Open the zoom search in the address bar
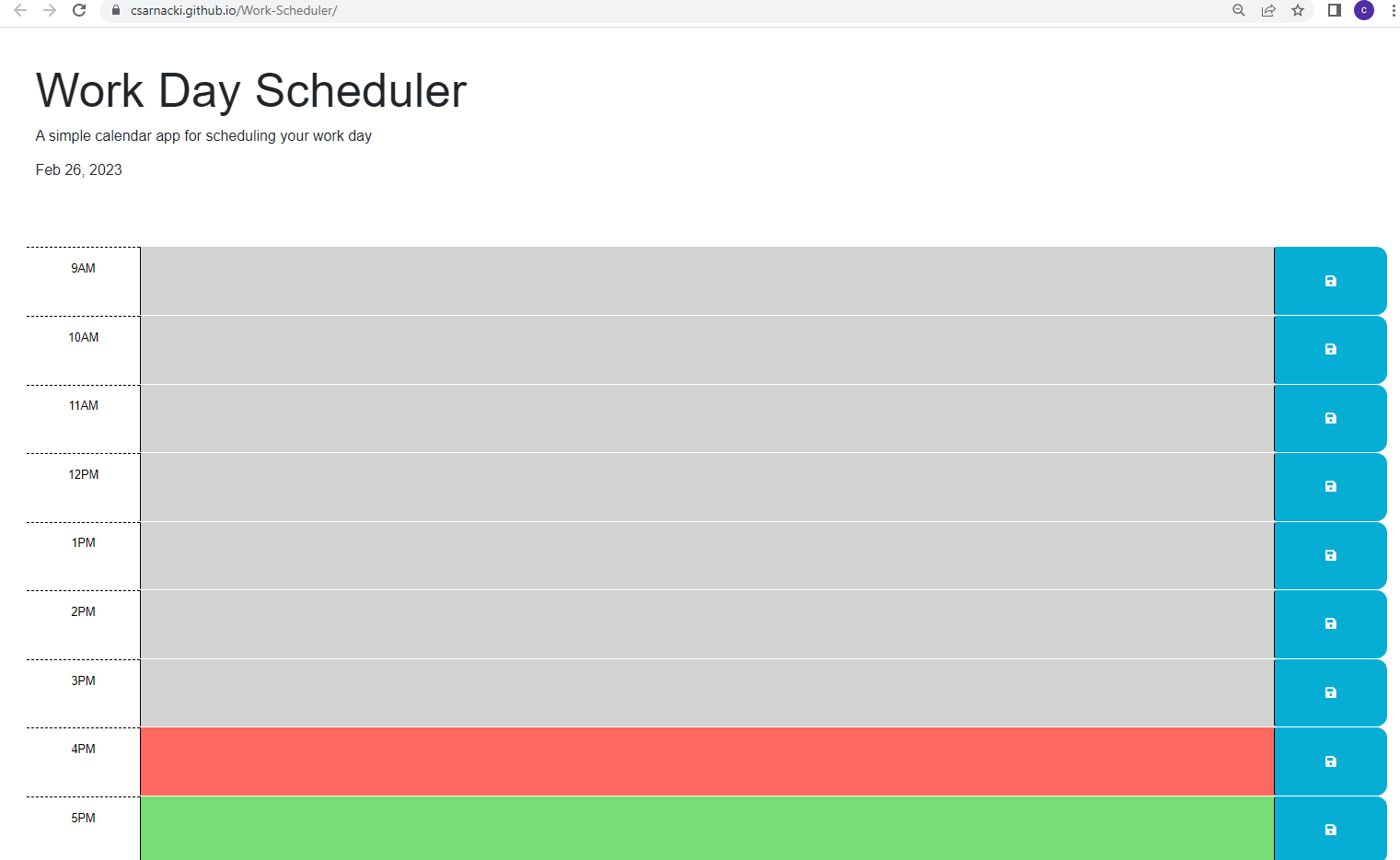Viewport: 1400px width, 860px height. click(x=1238, y=10)
